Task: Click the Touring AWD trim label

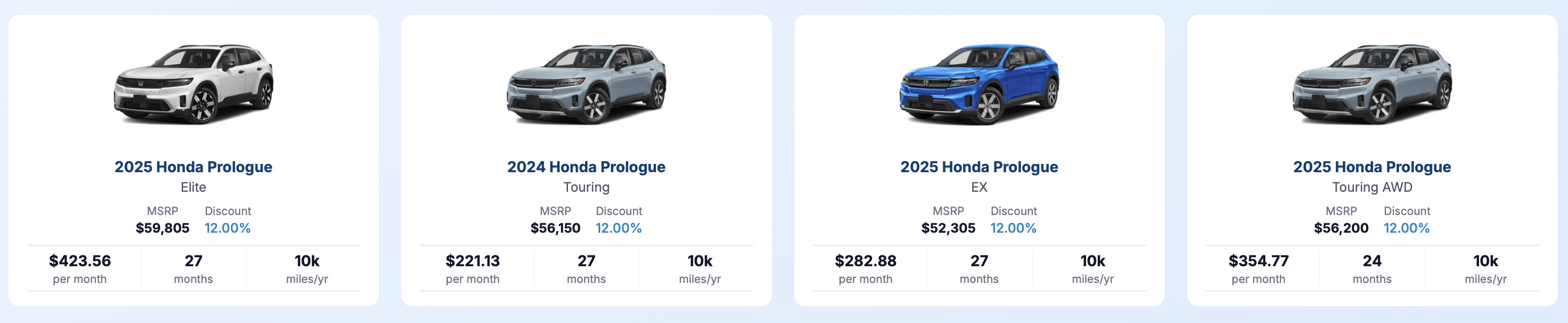Action: coord(1372,188)
